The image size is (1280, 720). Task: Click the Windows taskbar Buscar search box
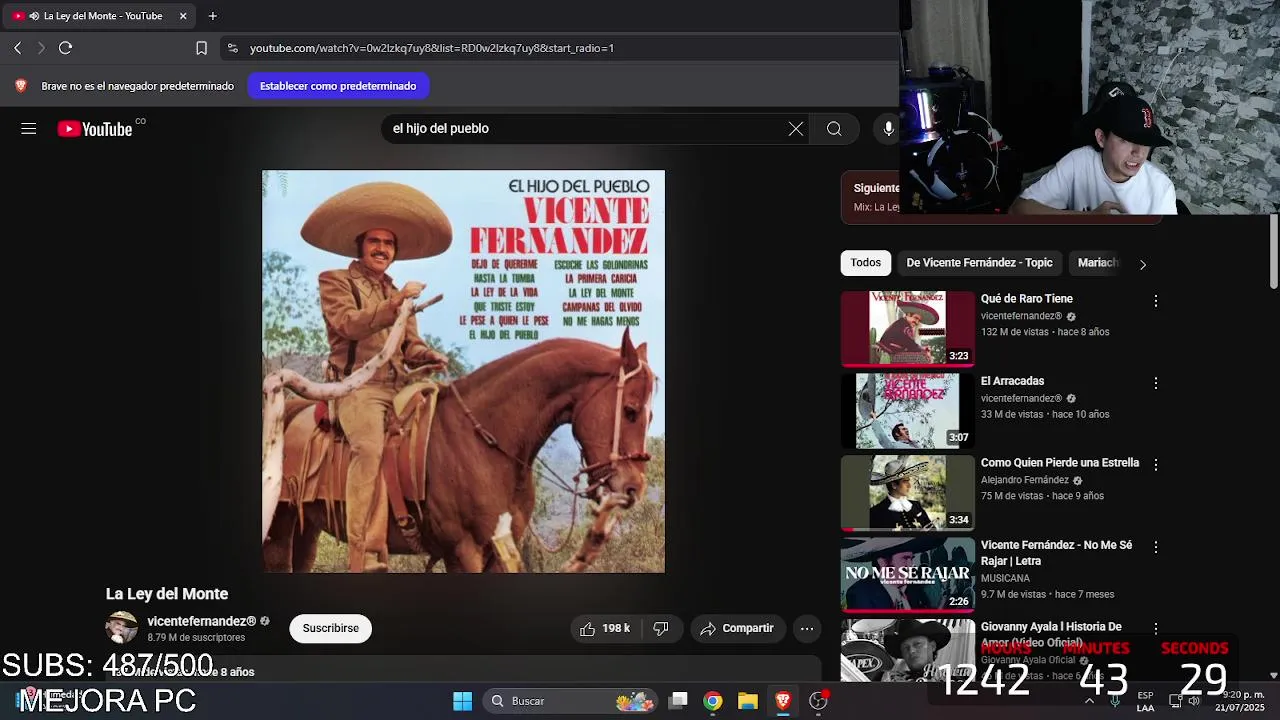(x=570, y=701)
